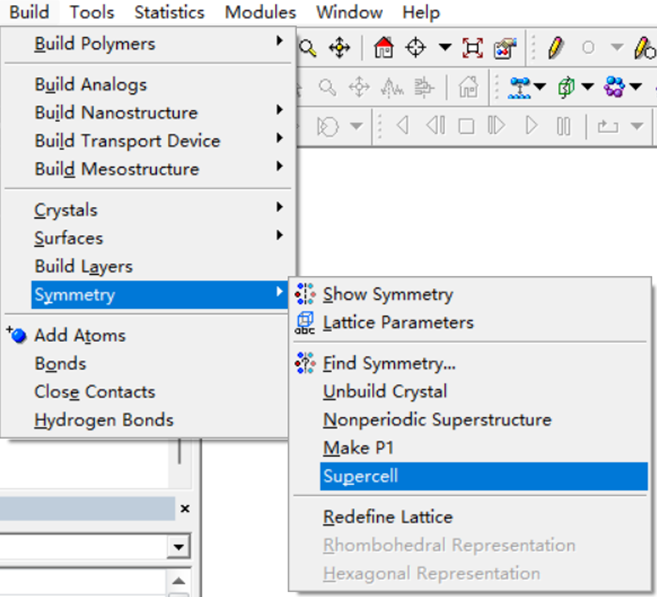Click the green lattice cube icon
Screen dimensions: 657x597
point(566,88)
